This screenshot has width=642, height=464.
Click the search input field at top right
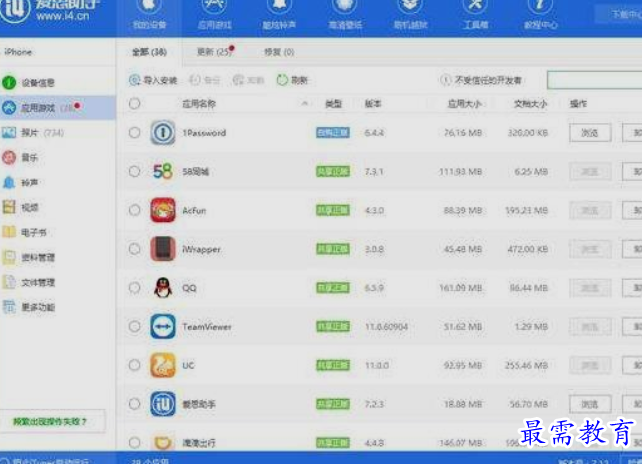(595, 80)
